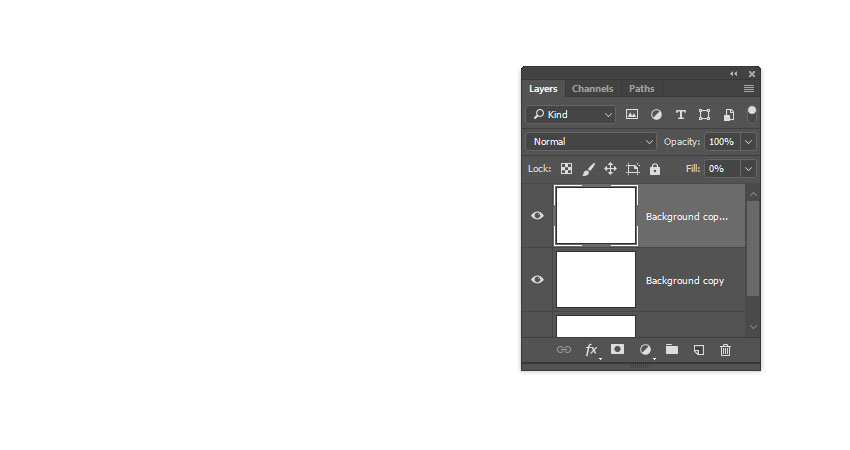850x450 pixels.
Task: Switch to the Paths tab
Action: pyautogui.click(x=642, y=88)
